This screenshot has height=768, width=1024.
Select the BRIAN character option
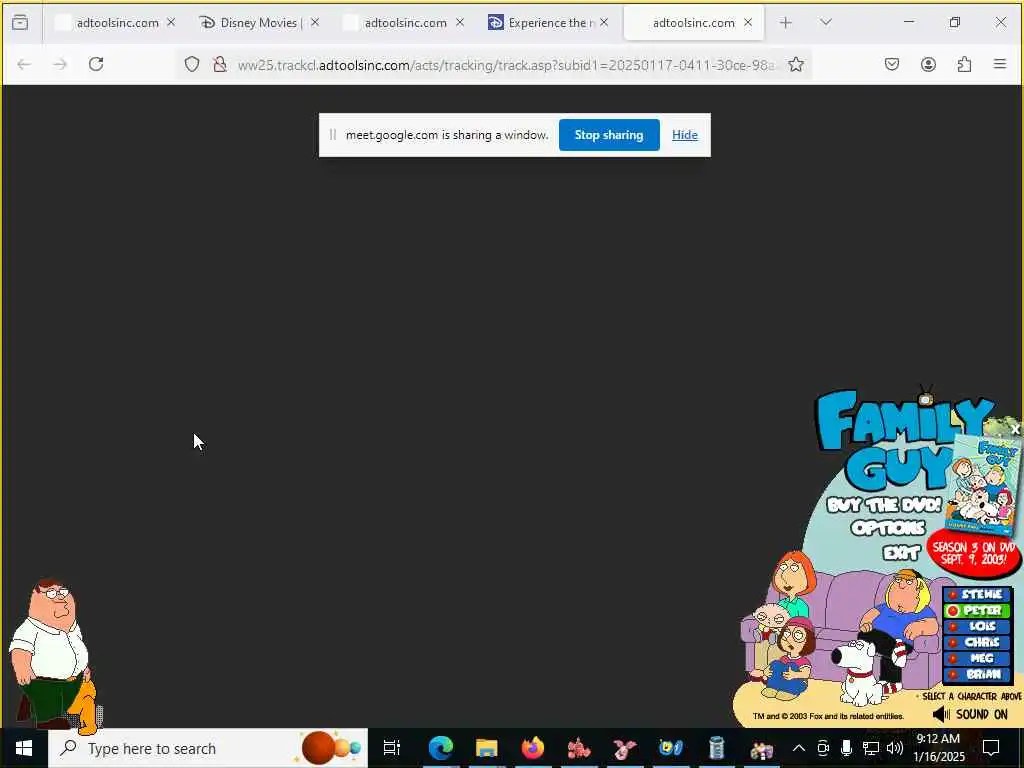(978, 674)
